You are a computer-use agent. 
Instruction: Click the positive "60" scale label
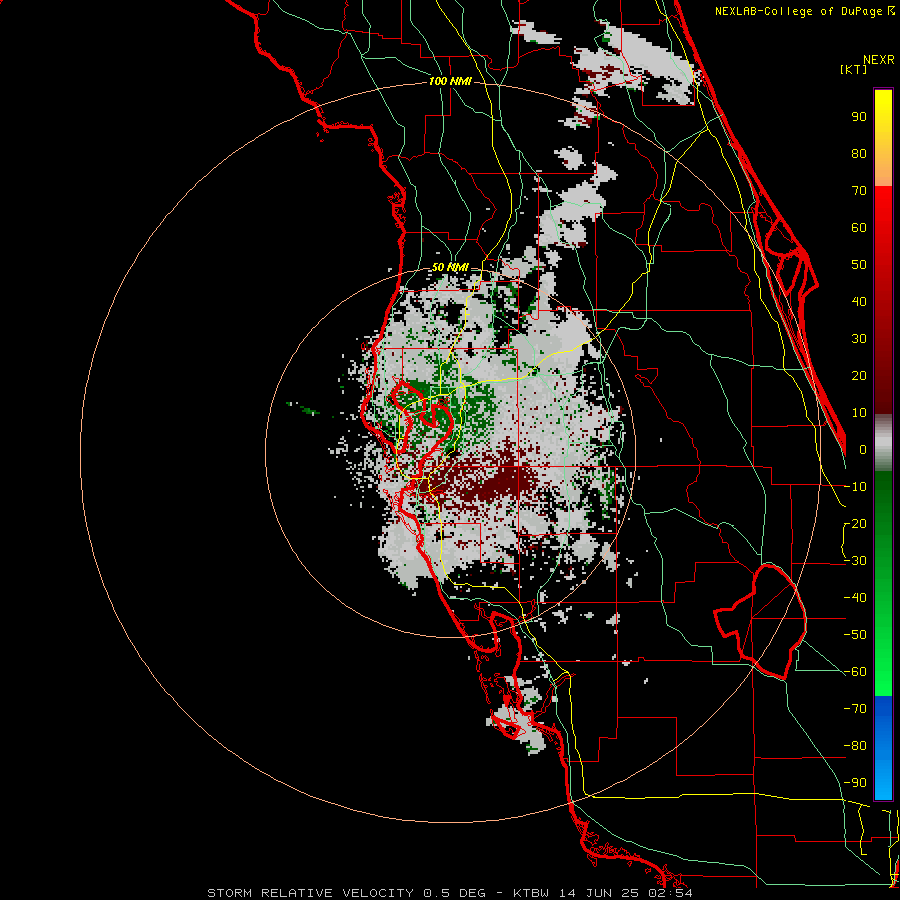(859, 228)
